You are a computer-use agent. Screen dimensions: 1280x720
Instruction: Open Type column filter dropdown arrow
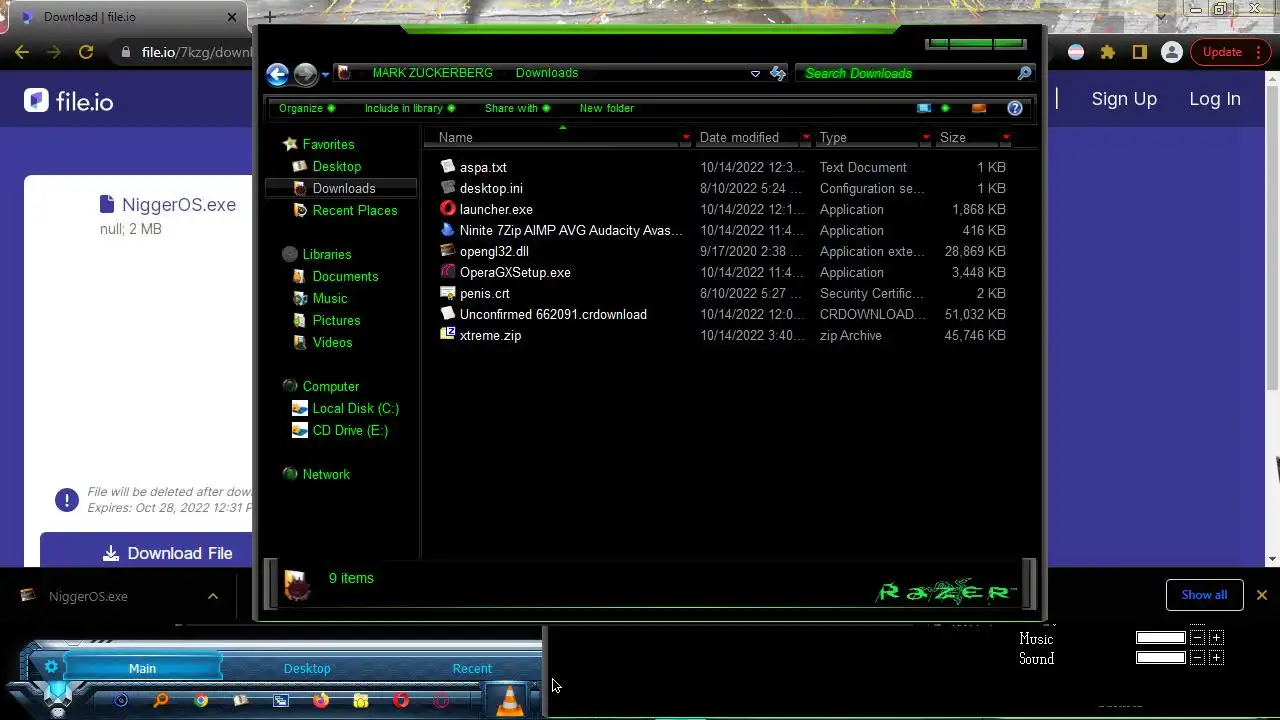point(926,137)
